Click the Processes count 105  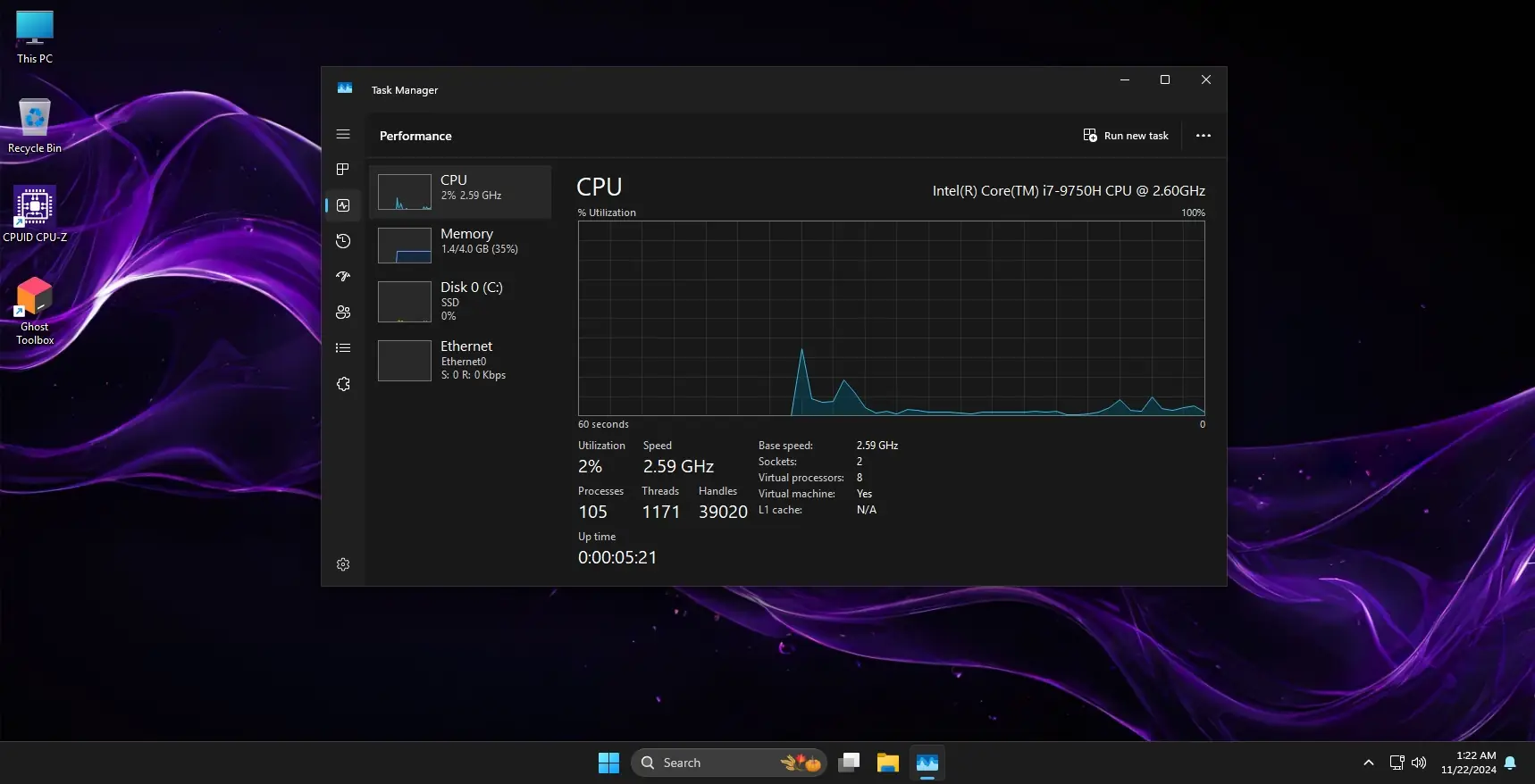592,512
